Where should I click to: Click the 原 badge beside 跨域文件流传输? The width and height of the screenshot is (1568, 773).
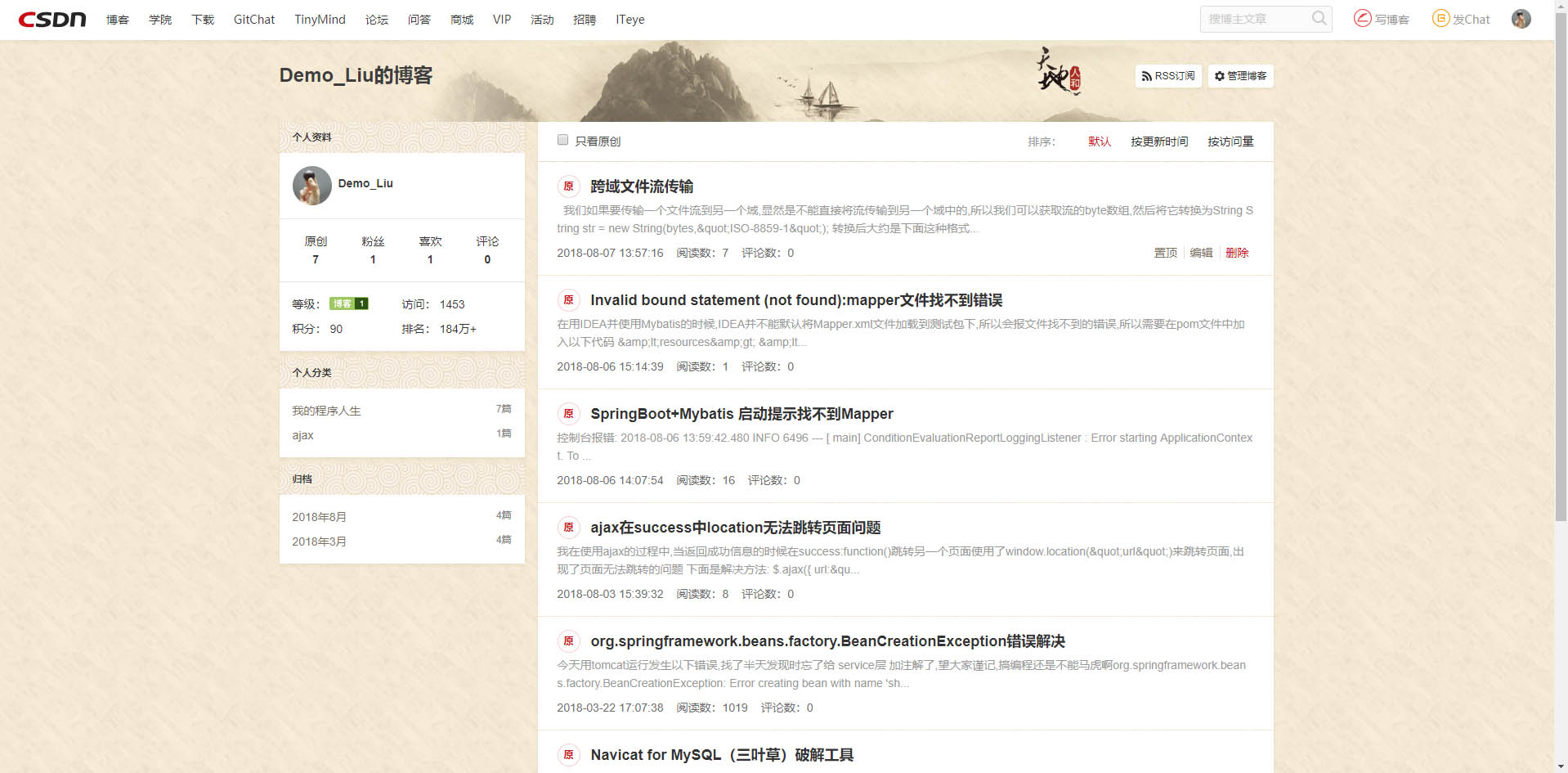point(568,187)
